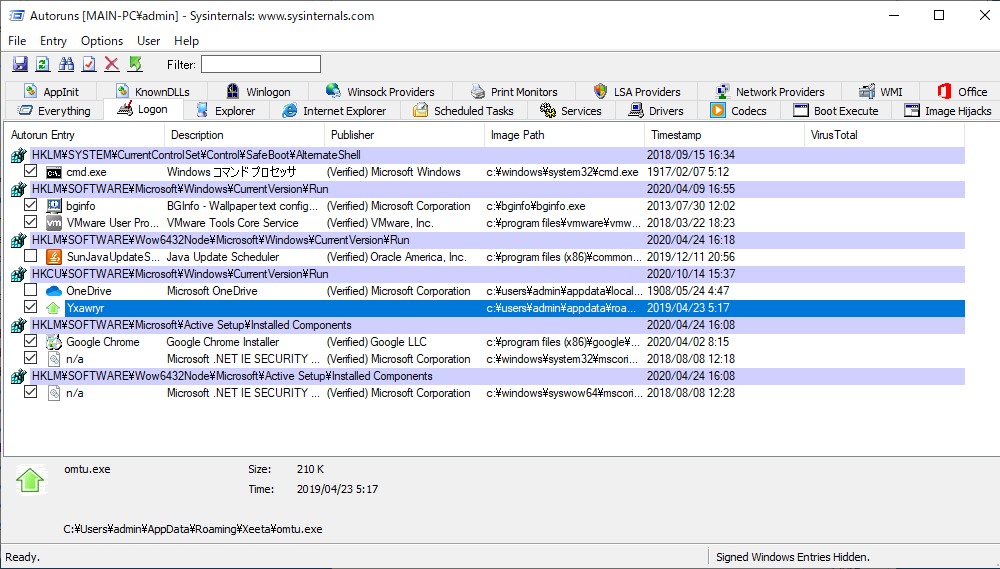Screen dimensions: 1000x569
Task: Open the AppInit tab
Action: 52,92
